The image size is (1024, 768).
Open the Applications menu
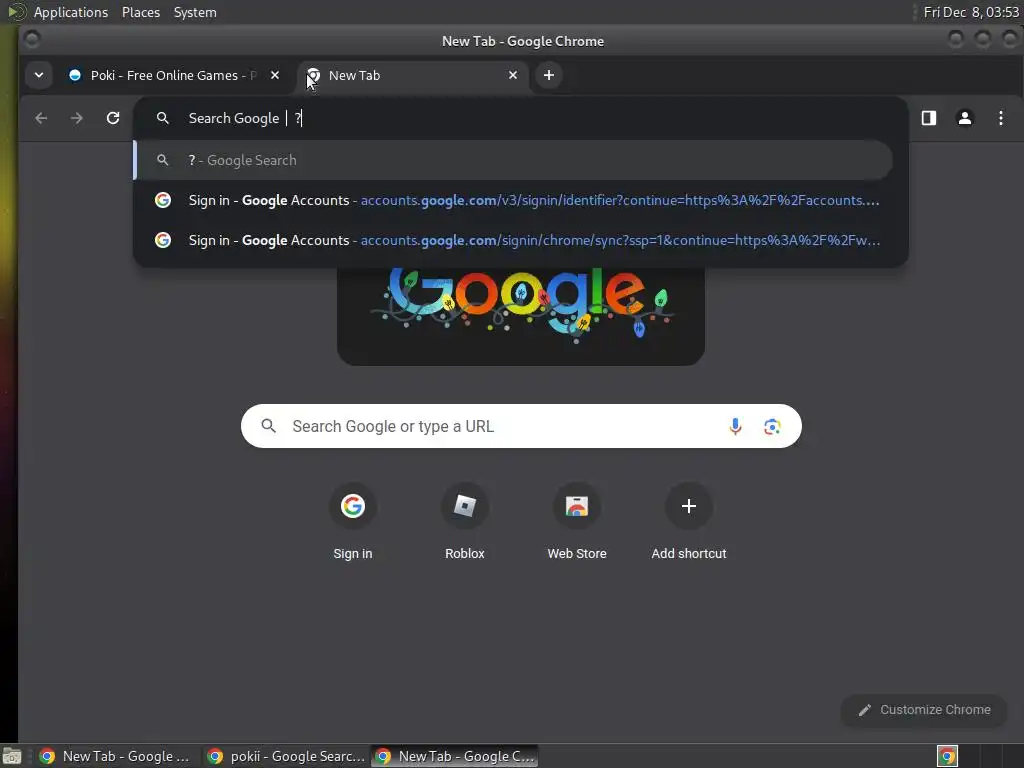(71, 12)
